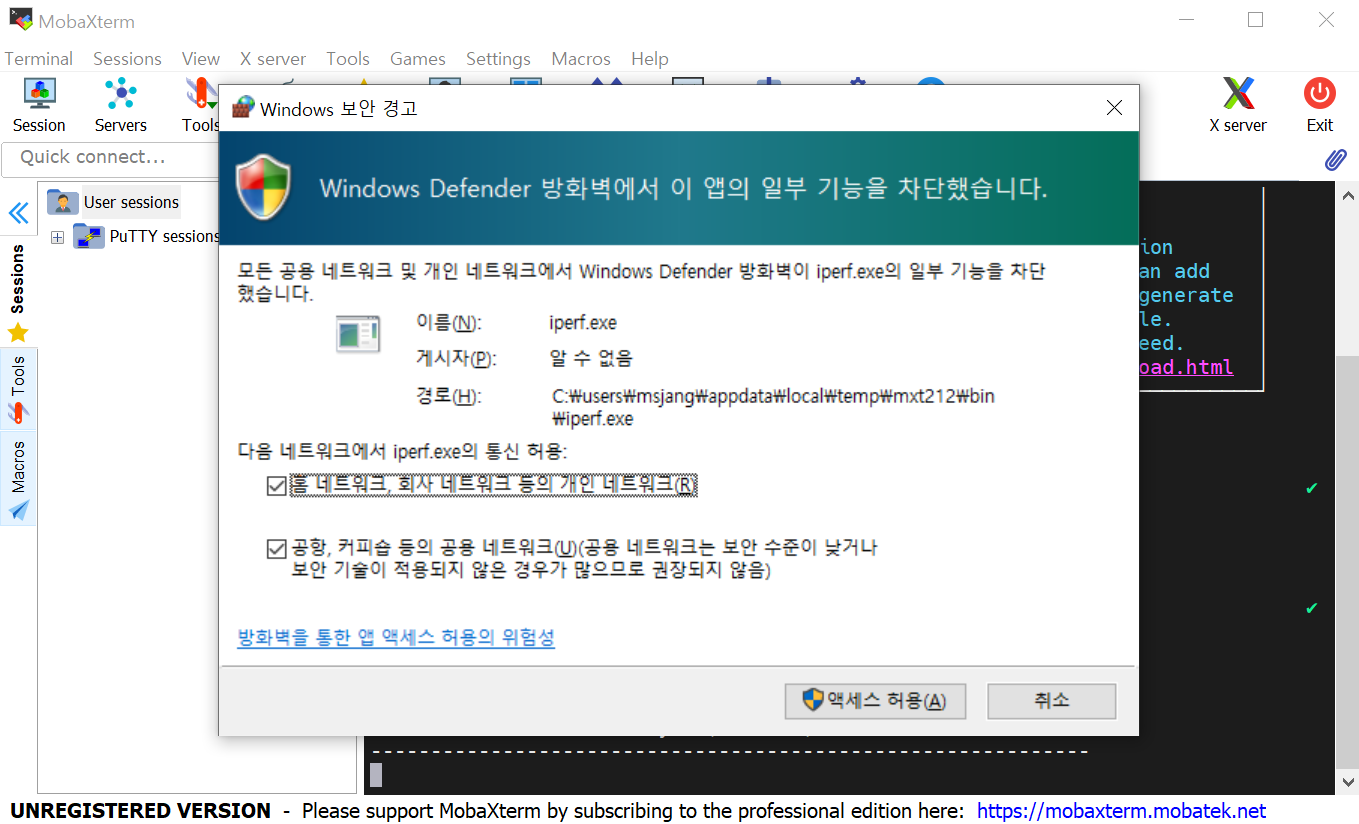
Task: Switch to the Tools vertical side tab
Action: [18, 390]
